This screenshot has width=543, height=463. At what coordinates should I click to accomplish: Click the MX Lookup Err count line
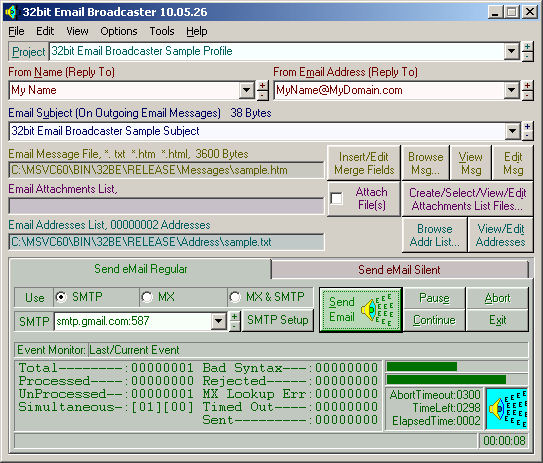click(x=290, y=394)
